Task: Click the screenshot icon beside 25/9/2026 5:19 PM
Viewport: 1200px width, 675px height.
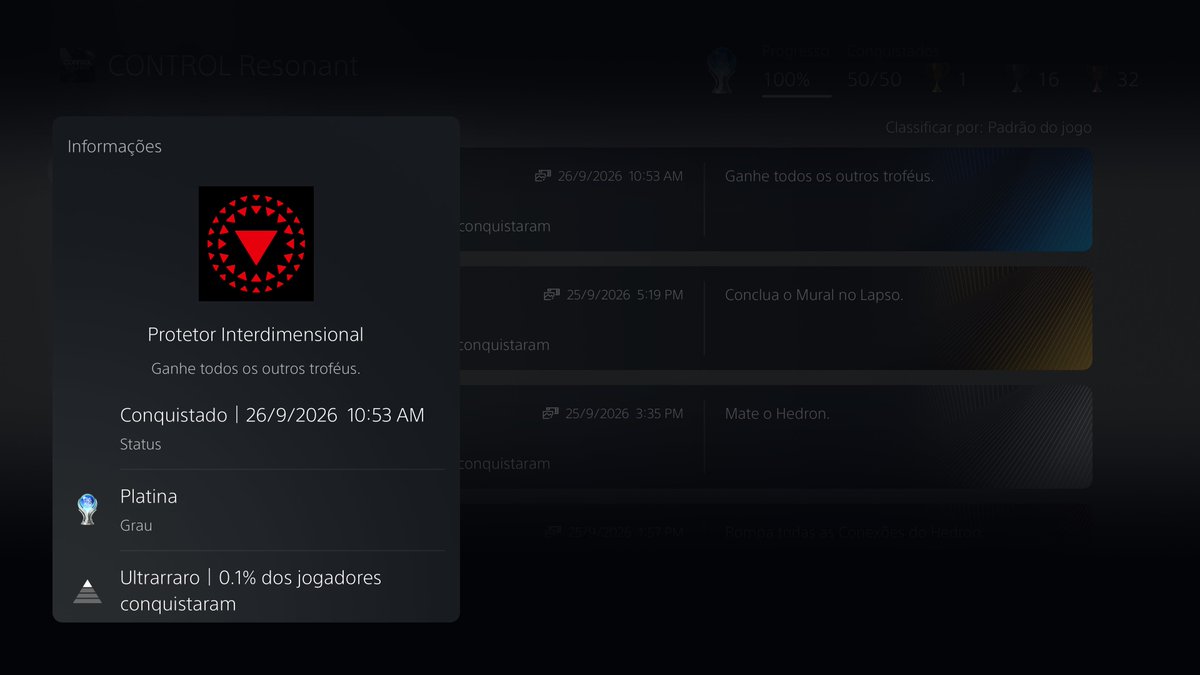Action: (x=551, y=295)
